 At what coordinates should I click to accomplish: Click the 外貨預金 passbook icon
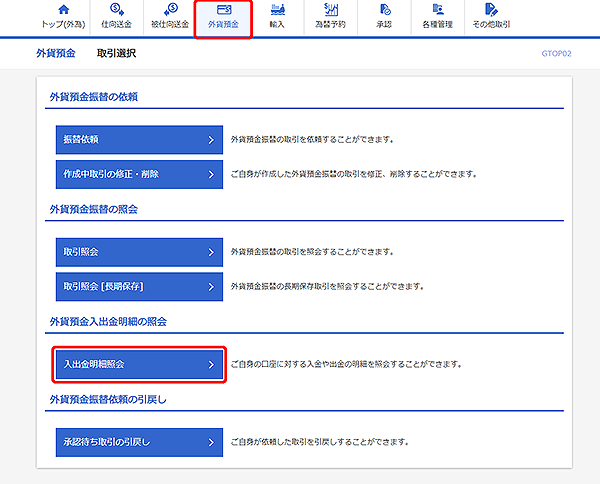pos(223,10)
